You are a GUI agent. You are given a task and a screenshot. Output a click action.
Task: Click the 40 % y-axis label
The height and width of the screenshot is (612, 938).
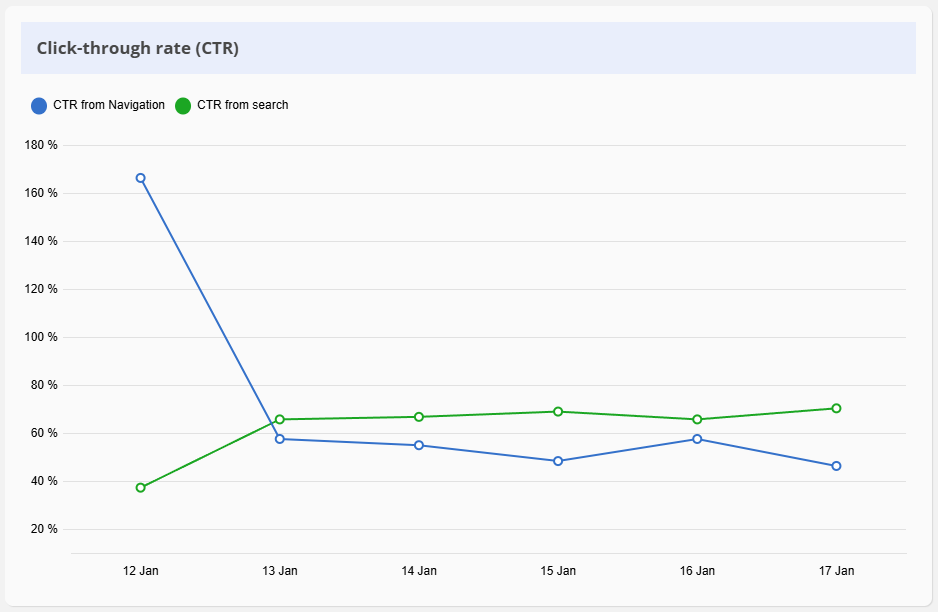point(44,481)
